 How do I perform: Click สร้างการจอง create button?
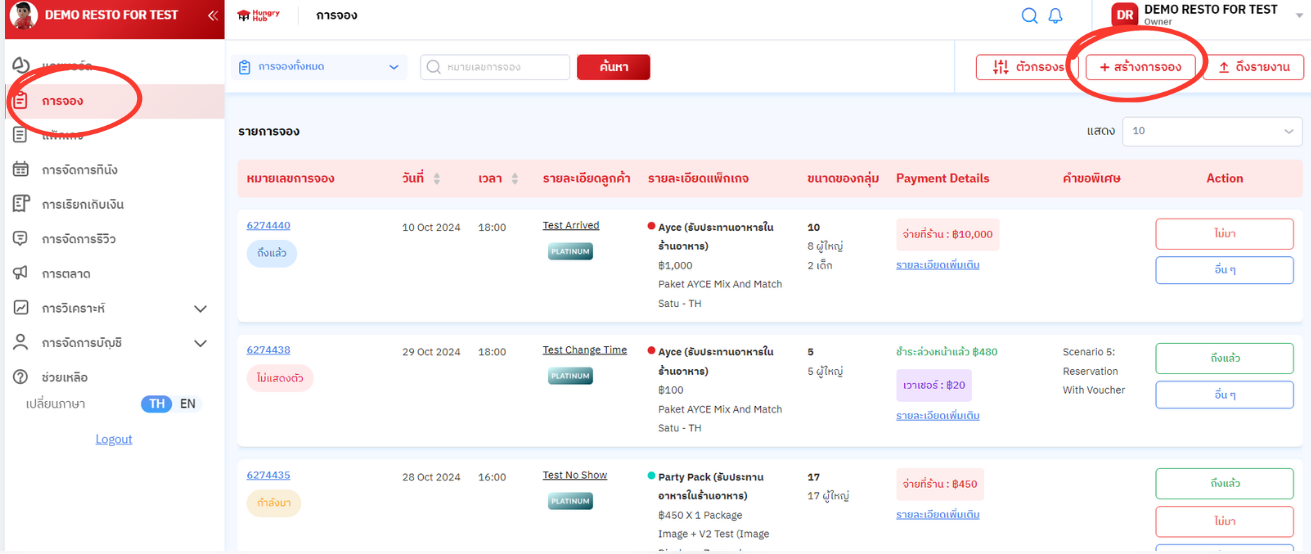(x=1140, y=67)
